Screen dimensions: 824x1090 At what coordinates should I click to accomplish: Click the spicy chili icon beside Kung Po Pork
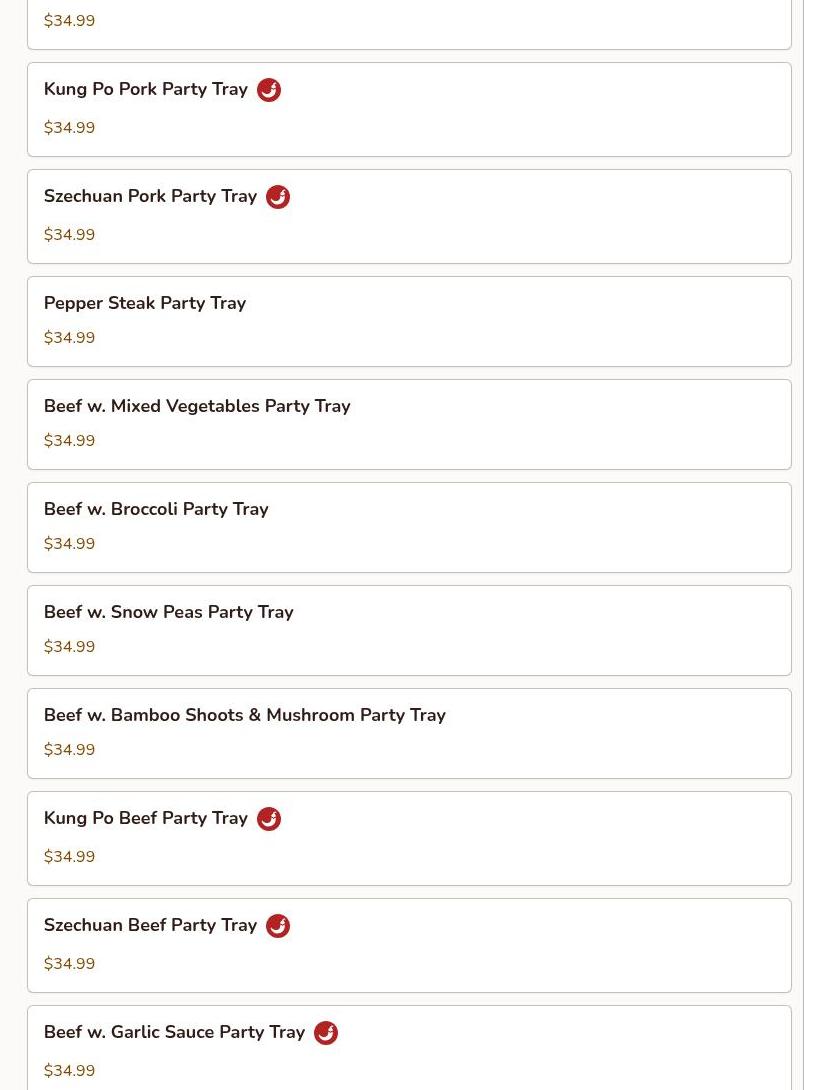click(269, 90)
